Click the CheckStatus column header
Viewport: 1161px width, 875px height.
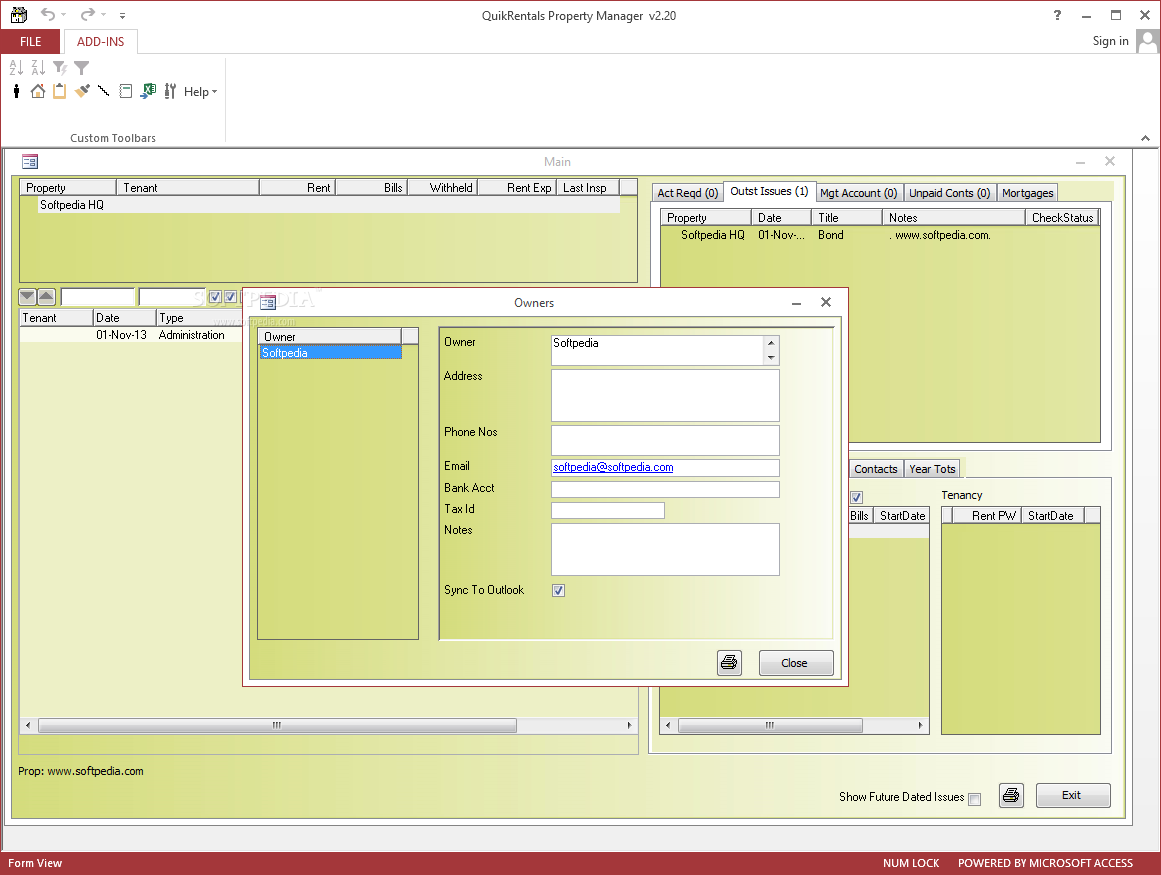1062,218
